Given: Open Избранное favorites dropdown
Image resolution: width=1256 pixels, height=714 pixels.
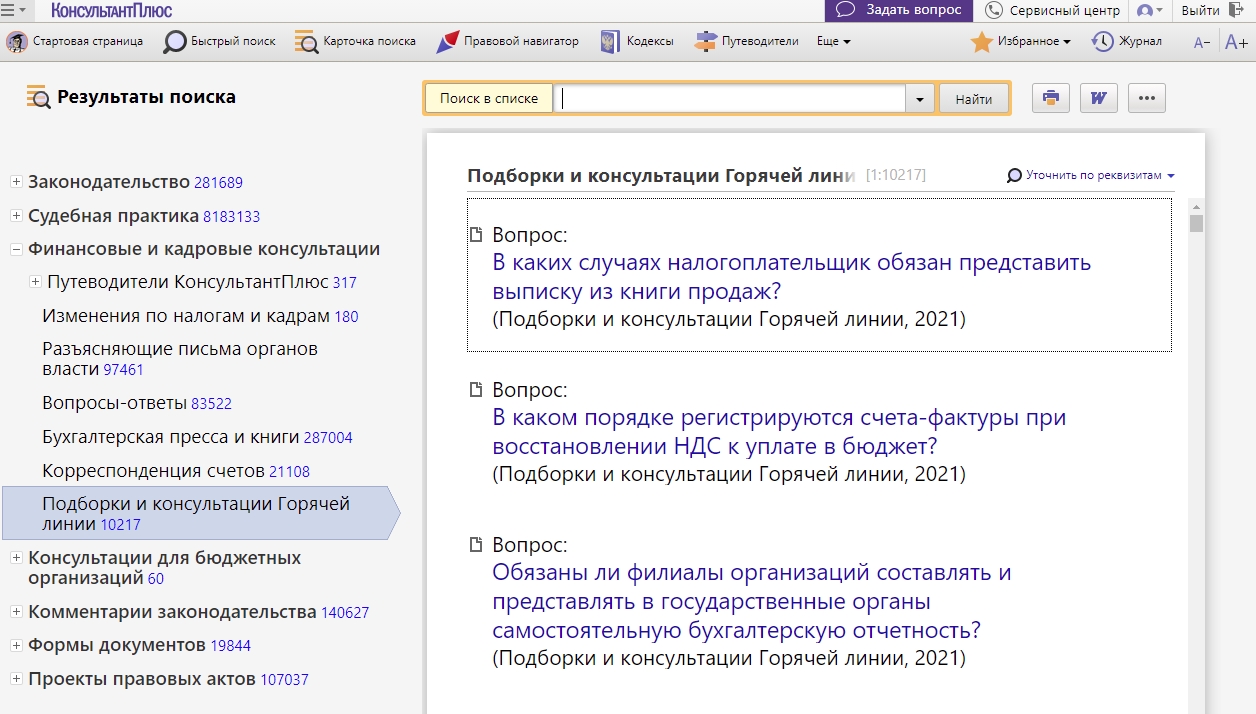Looking at the screenshot, I should (x=1020, y=42).
